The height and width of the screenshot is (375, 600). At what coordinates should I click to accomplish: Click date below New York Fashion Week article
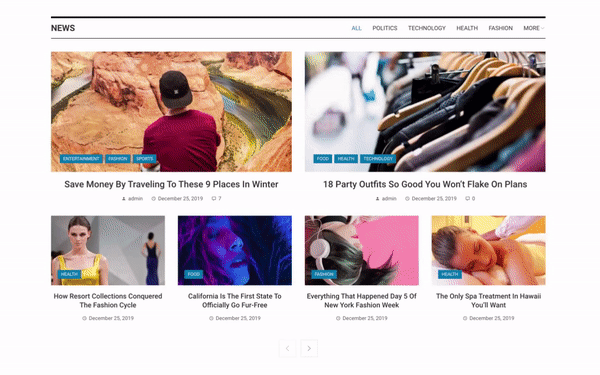tap(362, 318)
